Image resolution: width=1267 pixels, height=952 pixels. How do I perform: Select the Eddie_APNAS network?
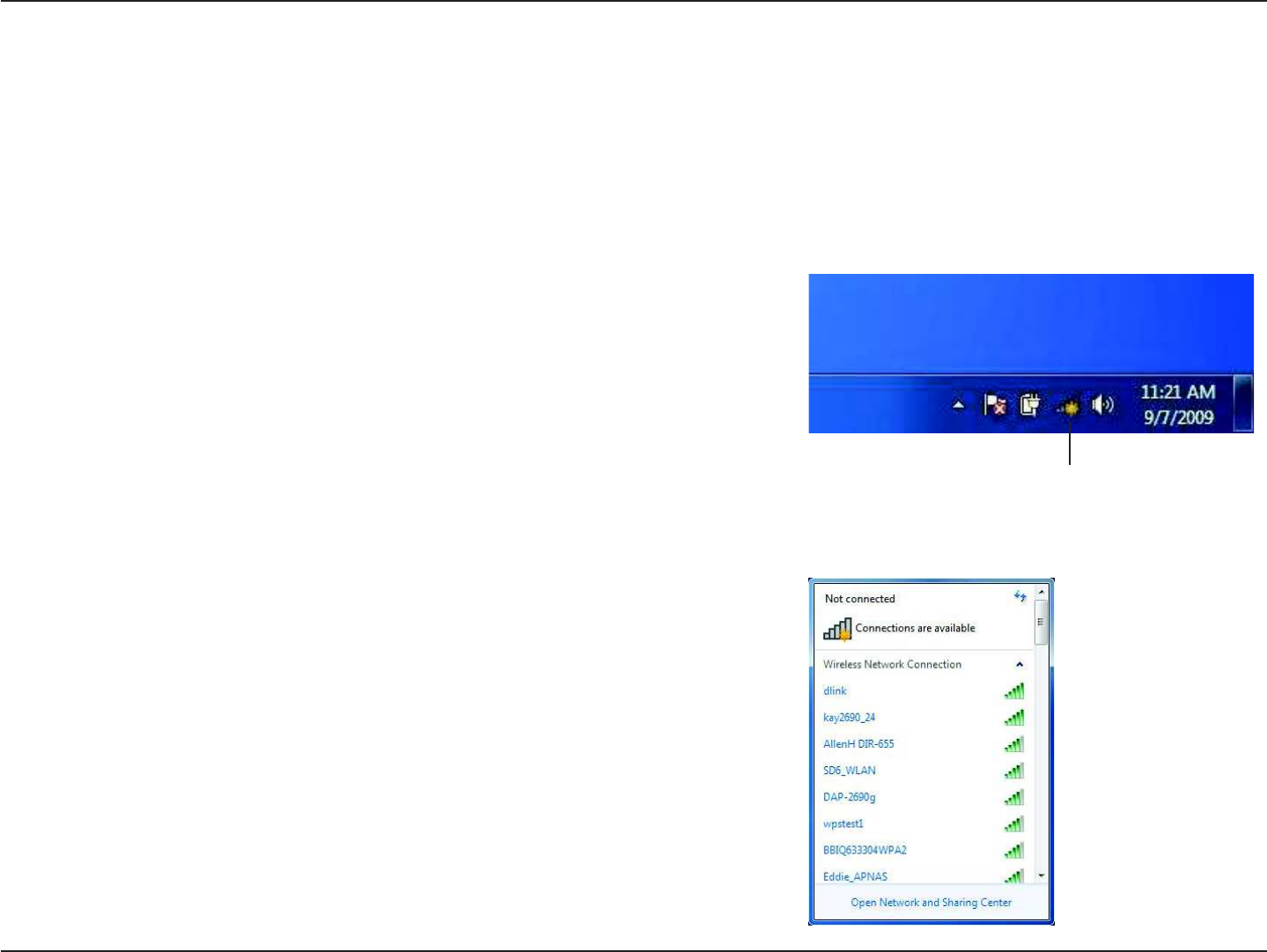click(922, 875)
